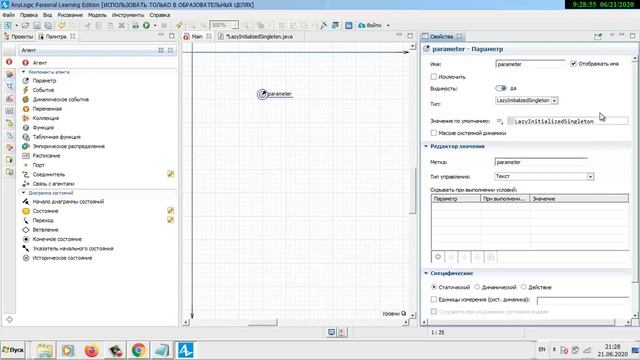Pick the Динамическое событие palette element
The image size is (640, 360).
point(60,99)
